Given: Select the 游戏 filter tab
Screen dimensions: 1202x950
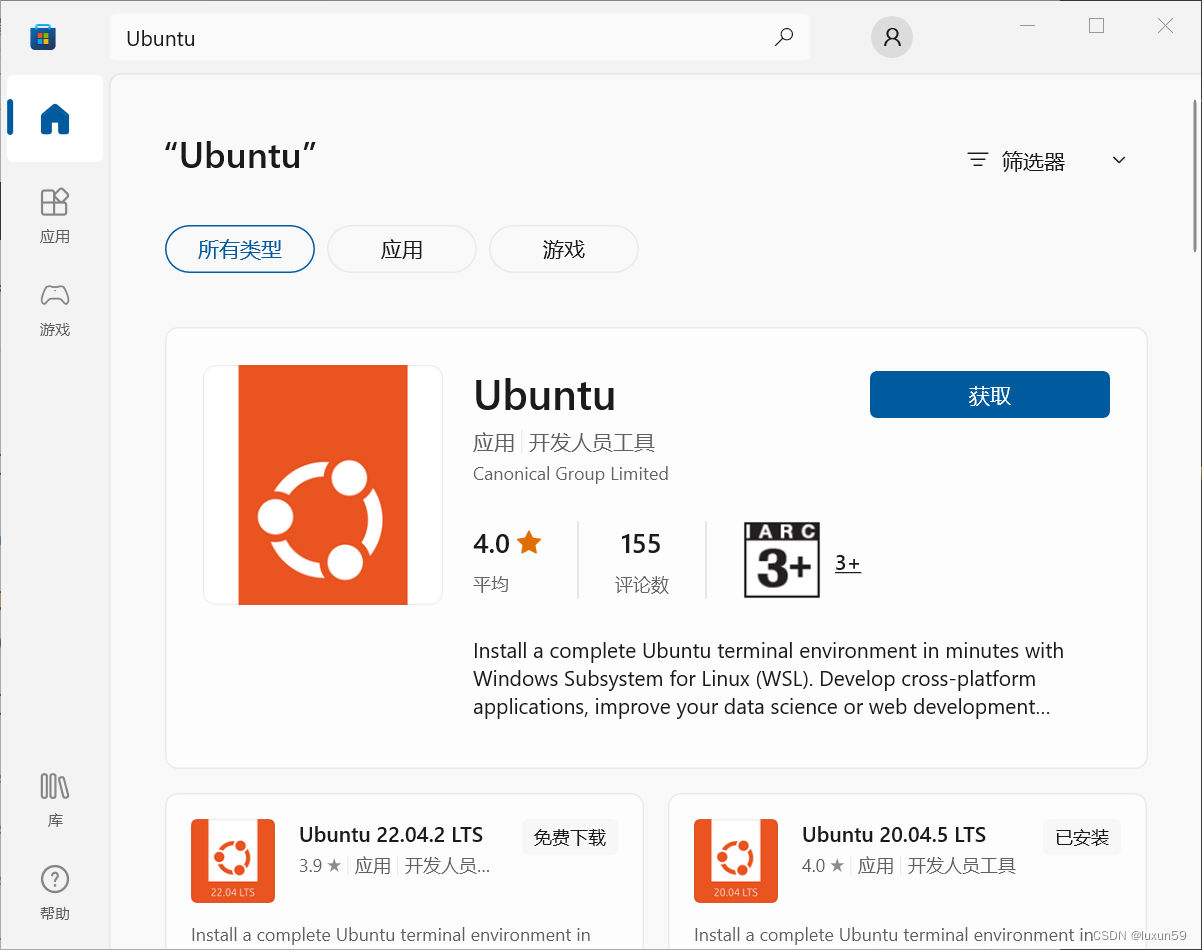Looking at the screenshot, I should (x=564, y=249).
